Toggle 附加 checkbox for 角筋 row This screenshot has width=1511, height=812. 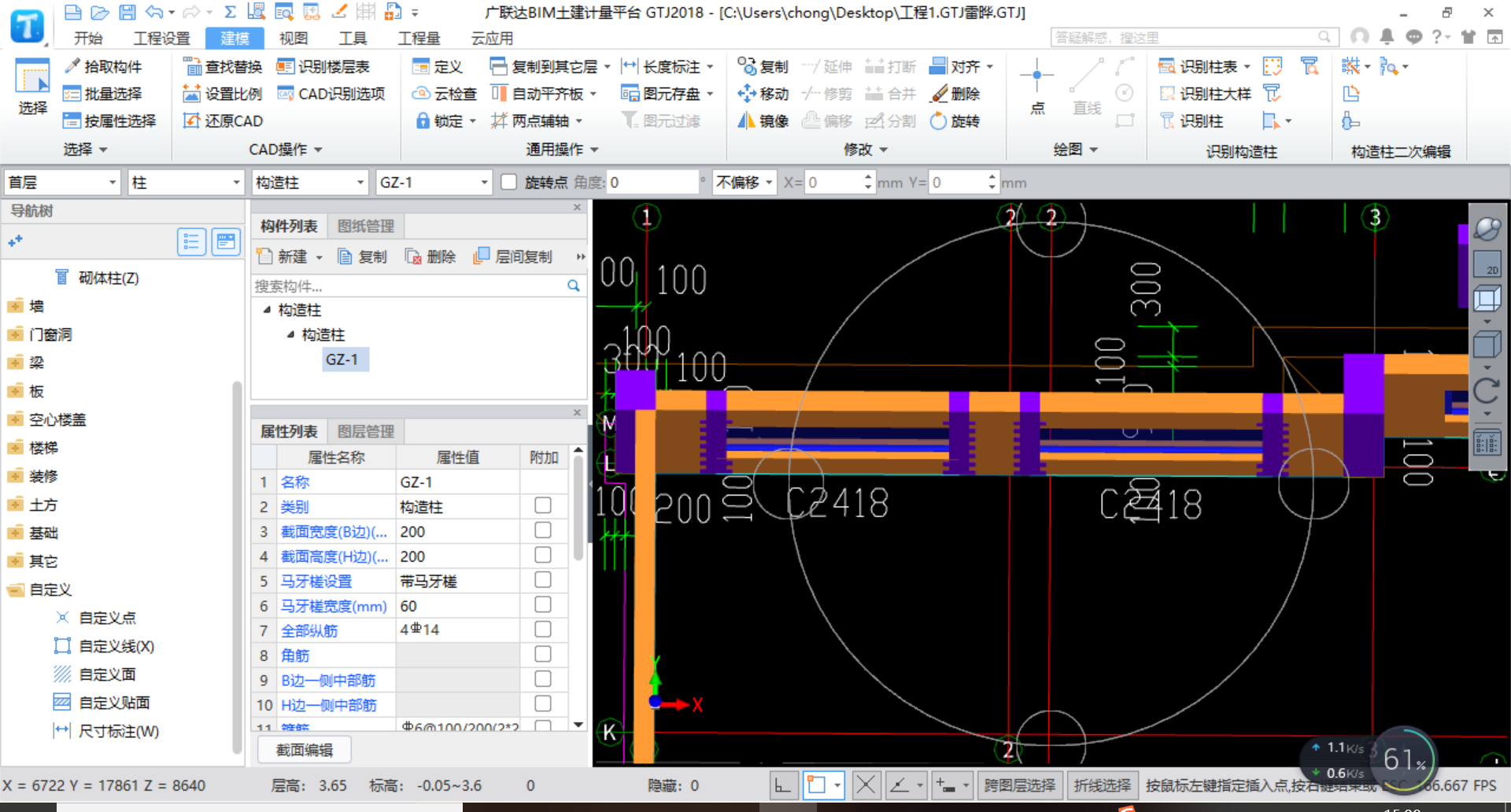[543, 655]
